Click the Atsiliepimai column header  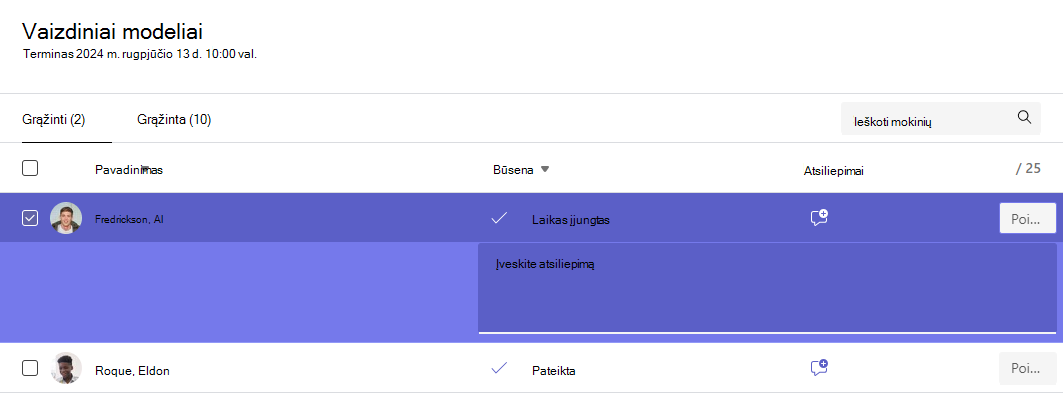coord(833,171)
